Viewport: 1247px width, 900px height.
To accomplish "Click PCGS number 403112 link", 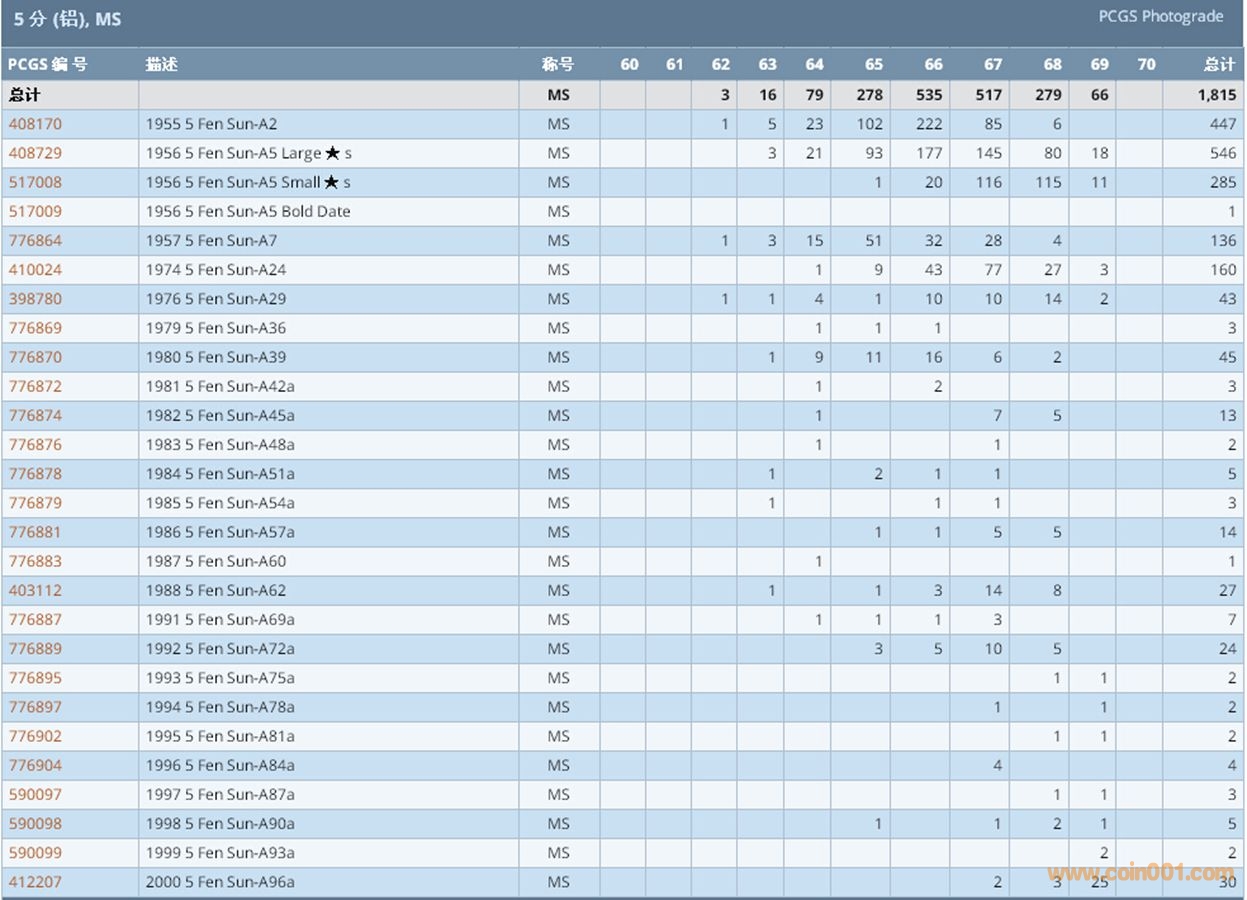I will tap(35, 590).
